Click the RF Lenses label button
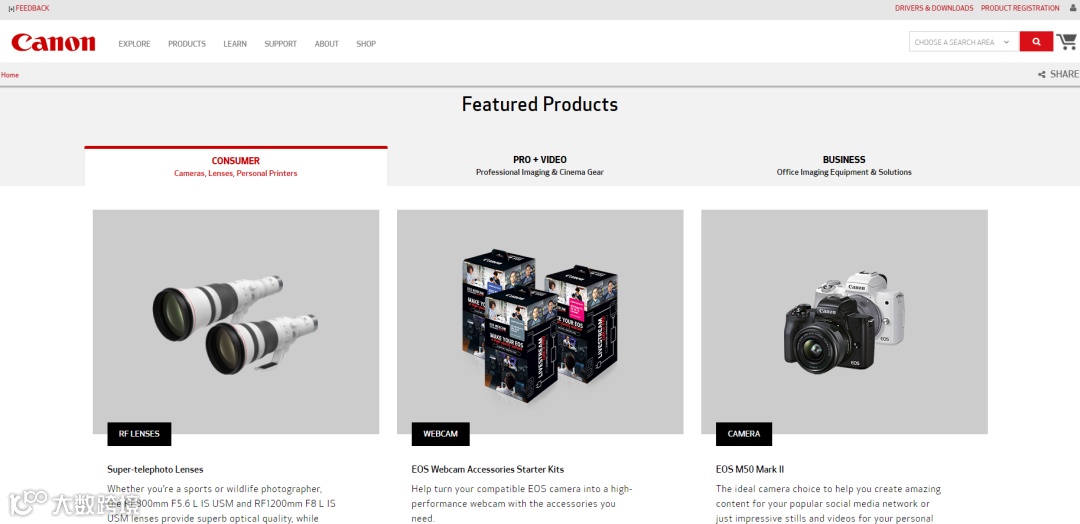This screenshot has height=524, width=1080. 139,434
